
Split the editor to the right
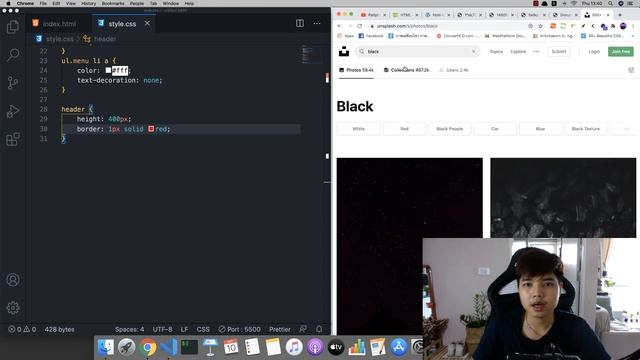[x=300, y=23]
